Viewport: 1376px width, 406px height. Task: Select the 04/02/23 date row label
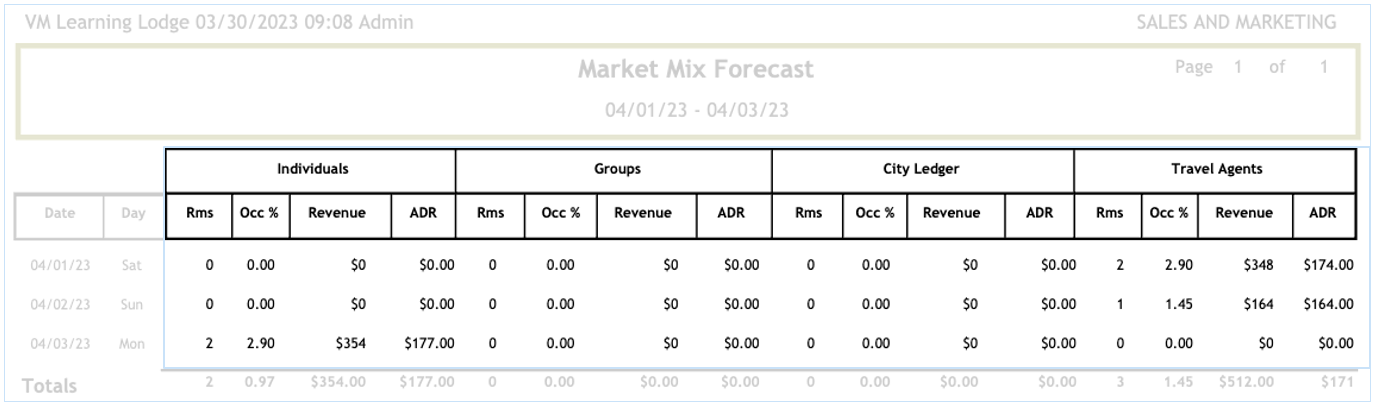(x=58, y=304)
